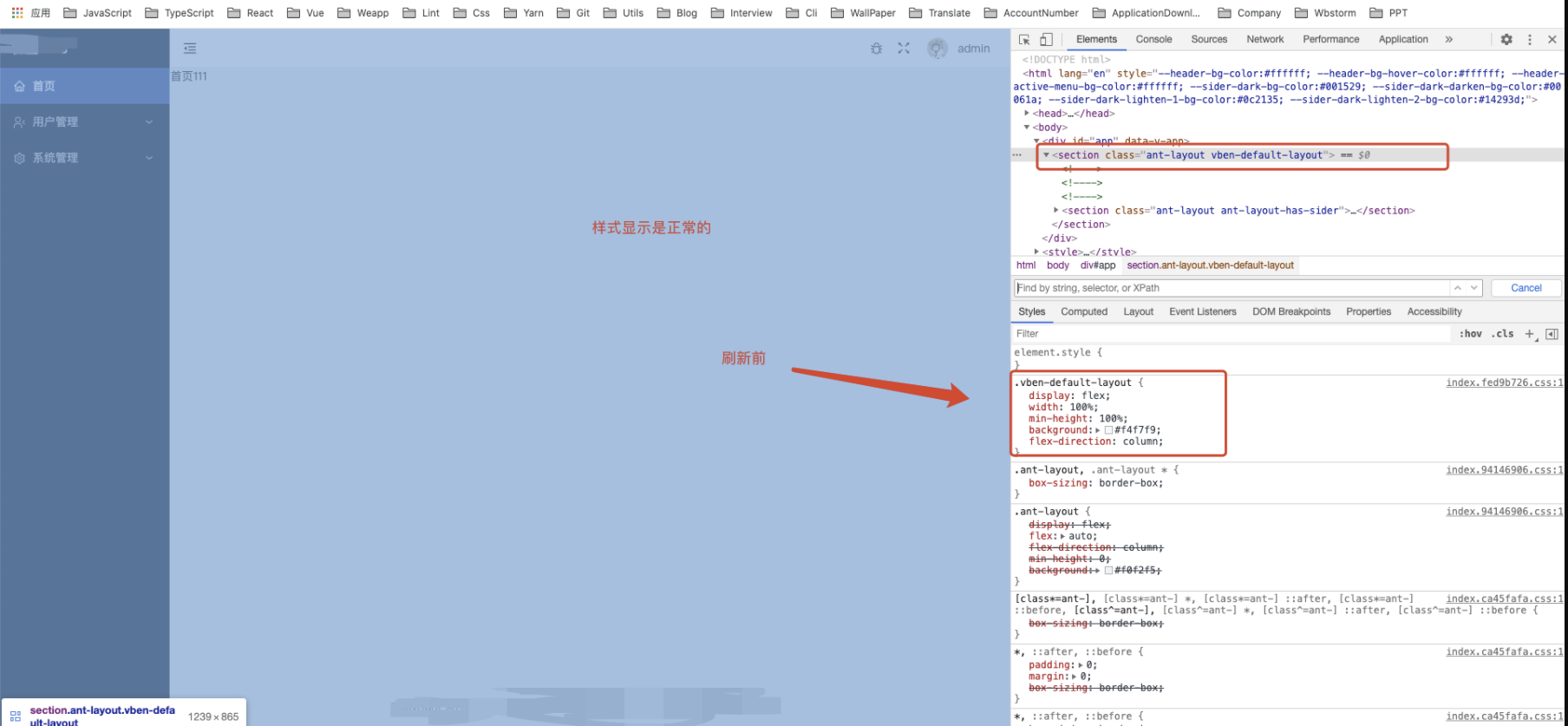Viewport: 1568px width, 726px height.
Task: Focus the Find by string selector field
Action: (x=1232, y=288)
